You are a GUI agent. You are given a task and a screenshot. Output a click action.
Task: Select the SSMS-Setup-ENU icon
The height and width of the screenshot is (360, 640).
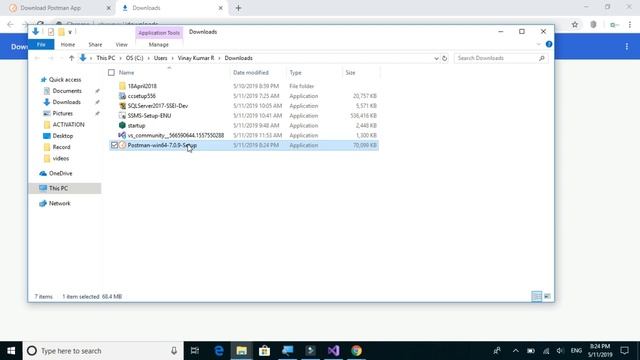122,116
